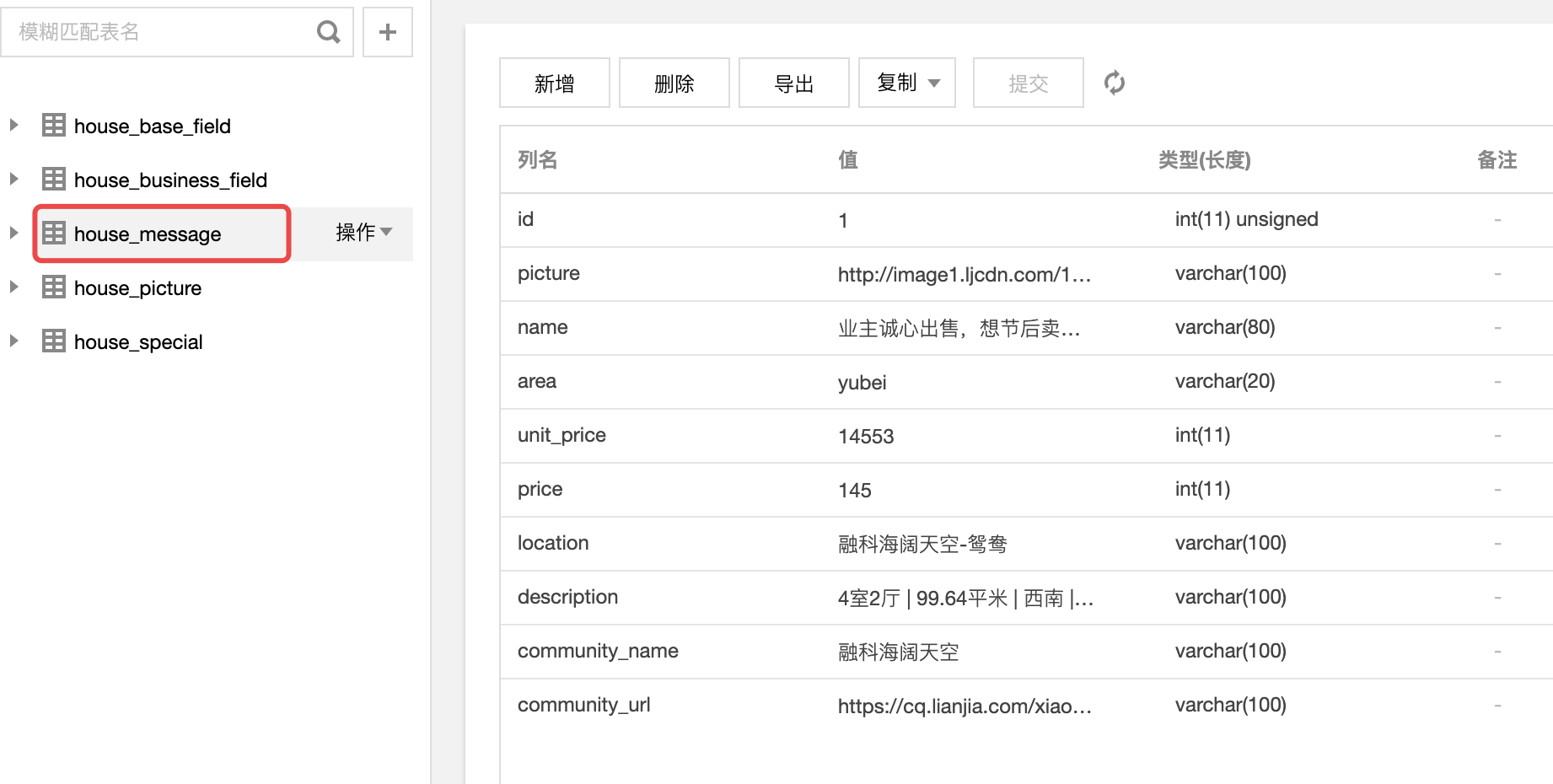Click the price column name cell
This screenshot has width=1553, height=784.
coord(540,489)
